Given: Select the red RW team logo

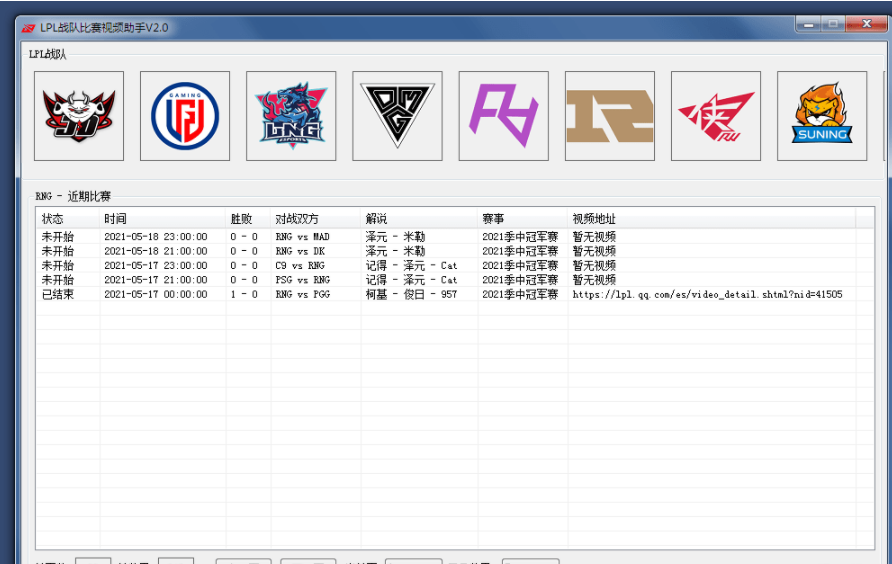Looking at the screenshot, I should pyautogui.click(x=716, y=116).
